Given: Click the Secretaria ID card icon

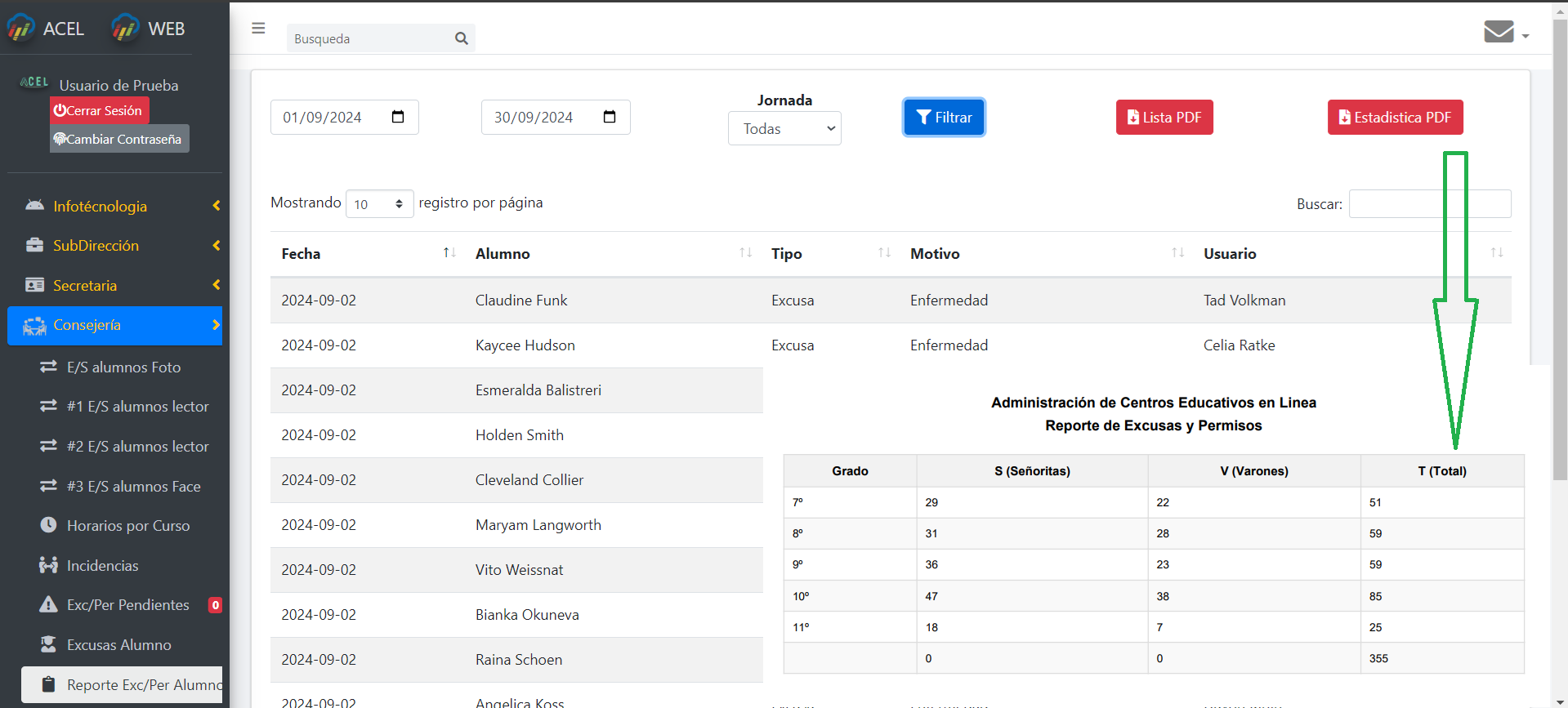Looking at the screenshot, I should 34,285.
